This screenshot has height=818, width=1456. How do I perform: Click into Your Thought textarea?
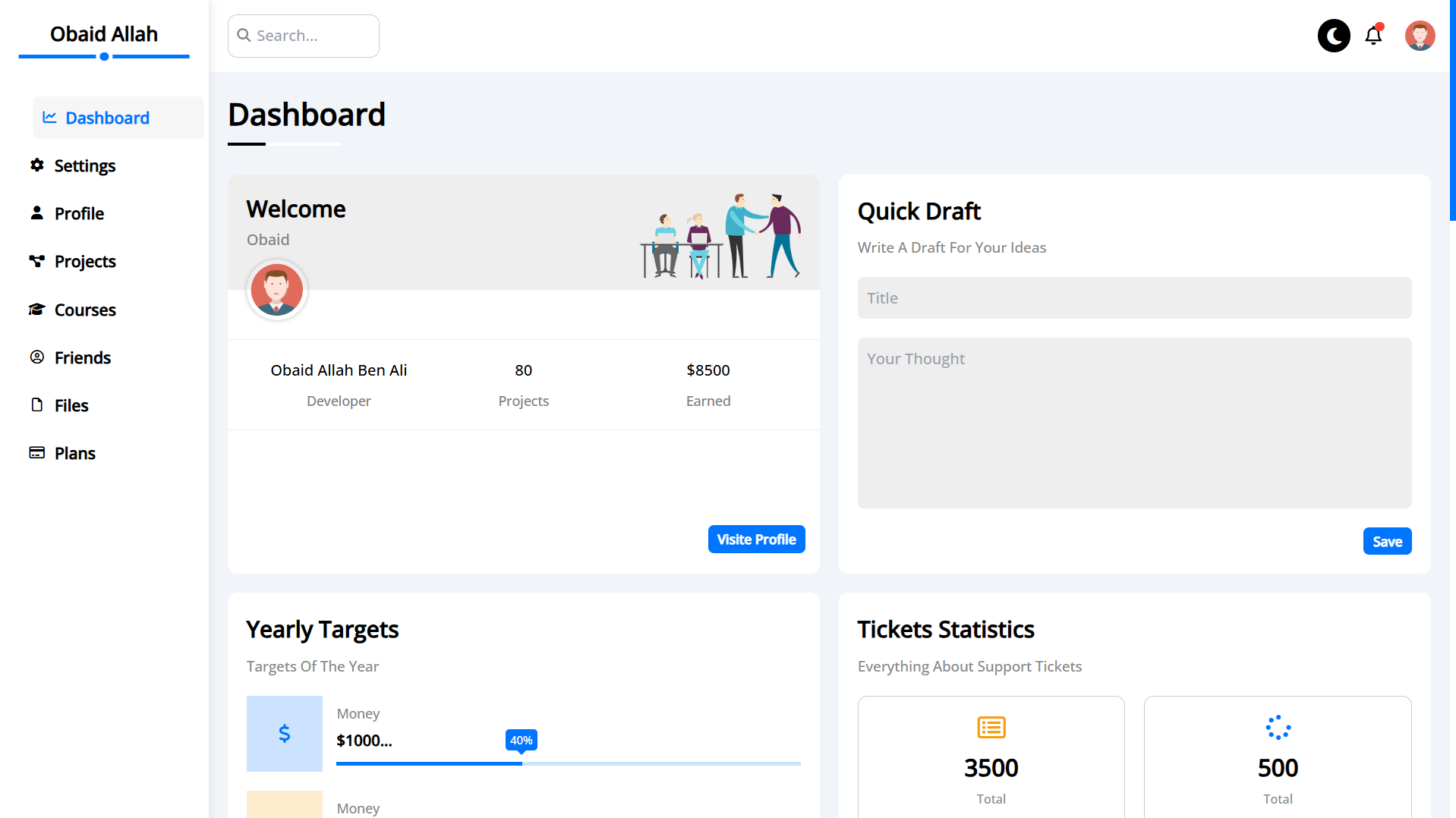(1134, 423)
